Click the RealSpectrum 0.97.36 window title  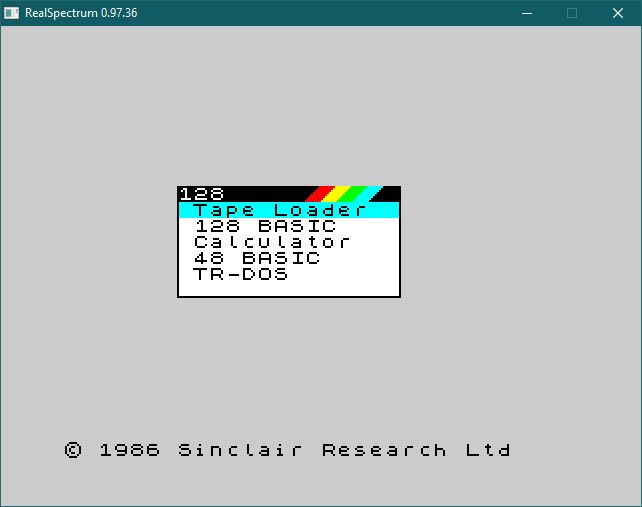81,13
